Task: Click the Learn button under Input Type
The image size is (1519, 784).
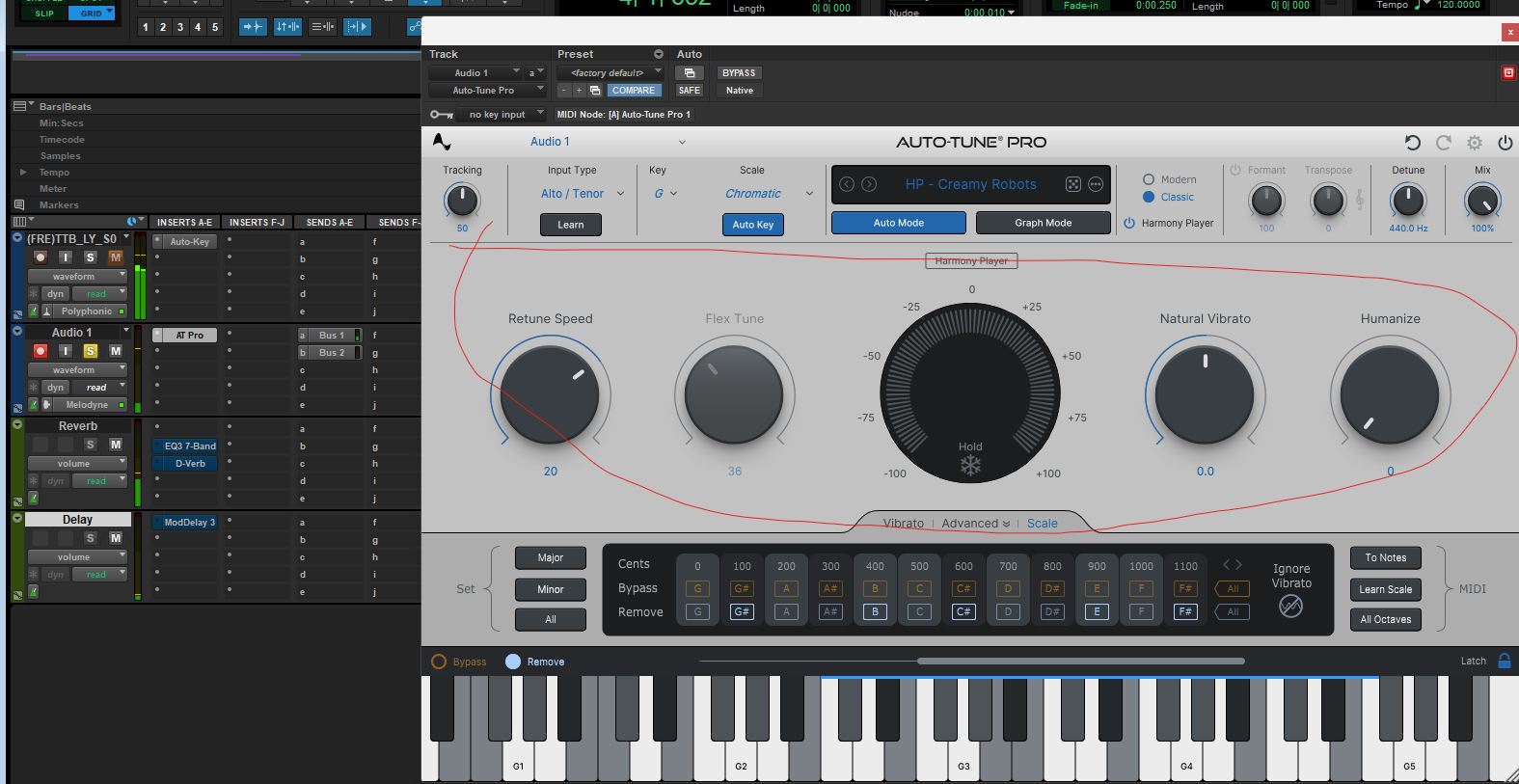Action: point(571,225)
